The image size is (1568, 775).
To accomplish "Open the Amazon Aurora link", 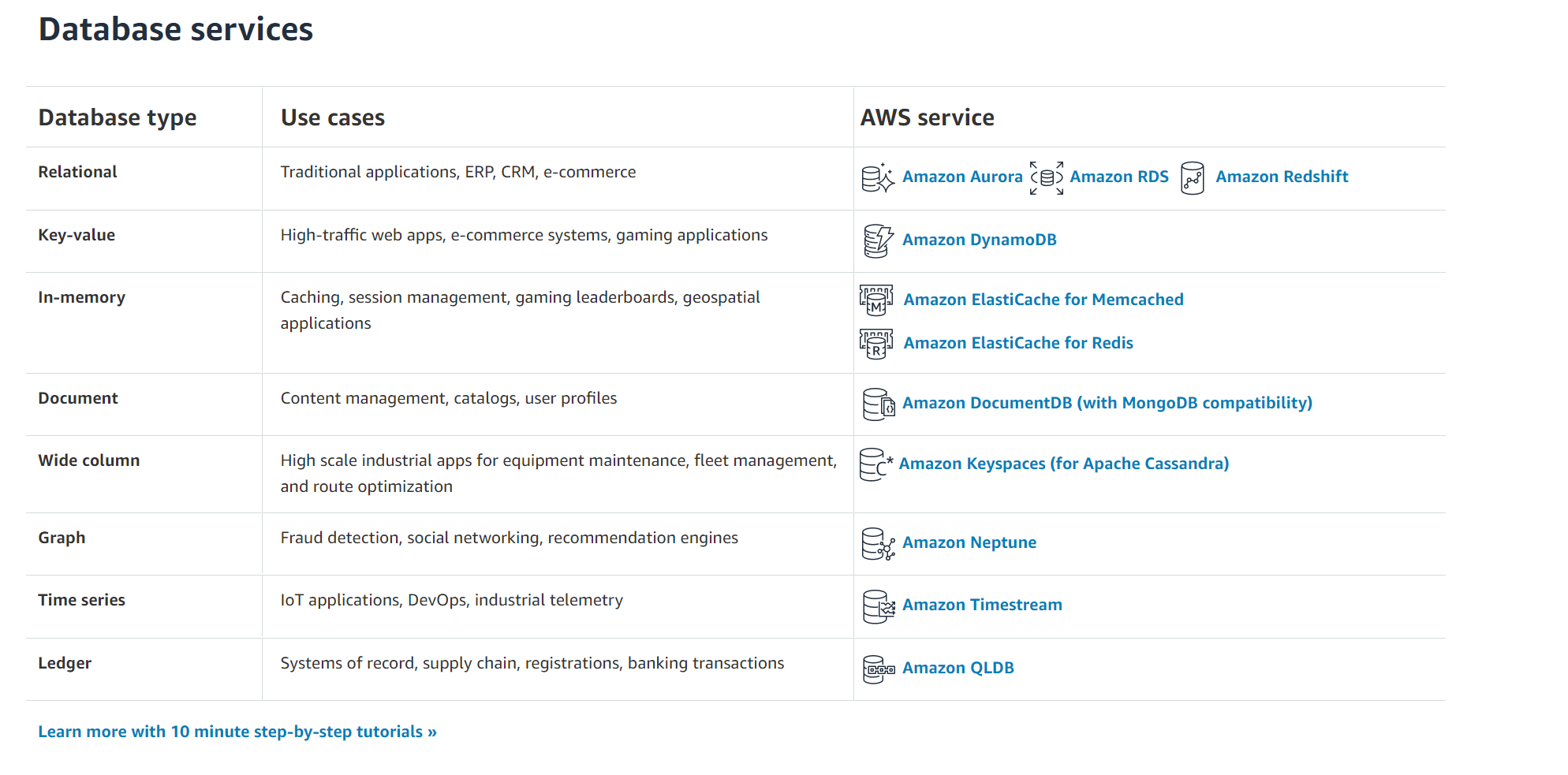I will [x=962, y=177].
